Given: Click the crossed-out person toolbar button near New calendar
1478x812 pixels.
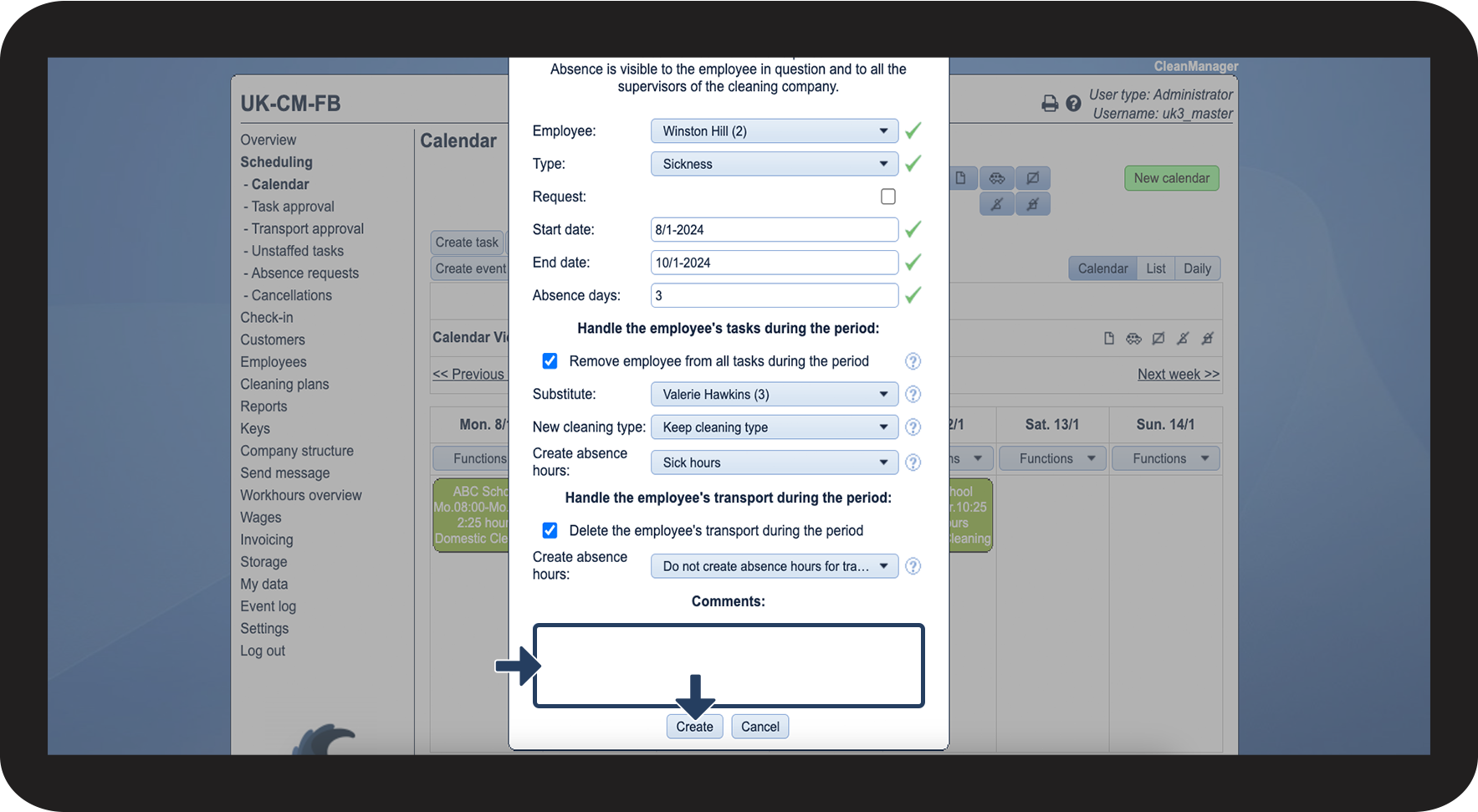Looking at the screenshot, I should point(997,204).
